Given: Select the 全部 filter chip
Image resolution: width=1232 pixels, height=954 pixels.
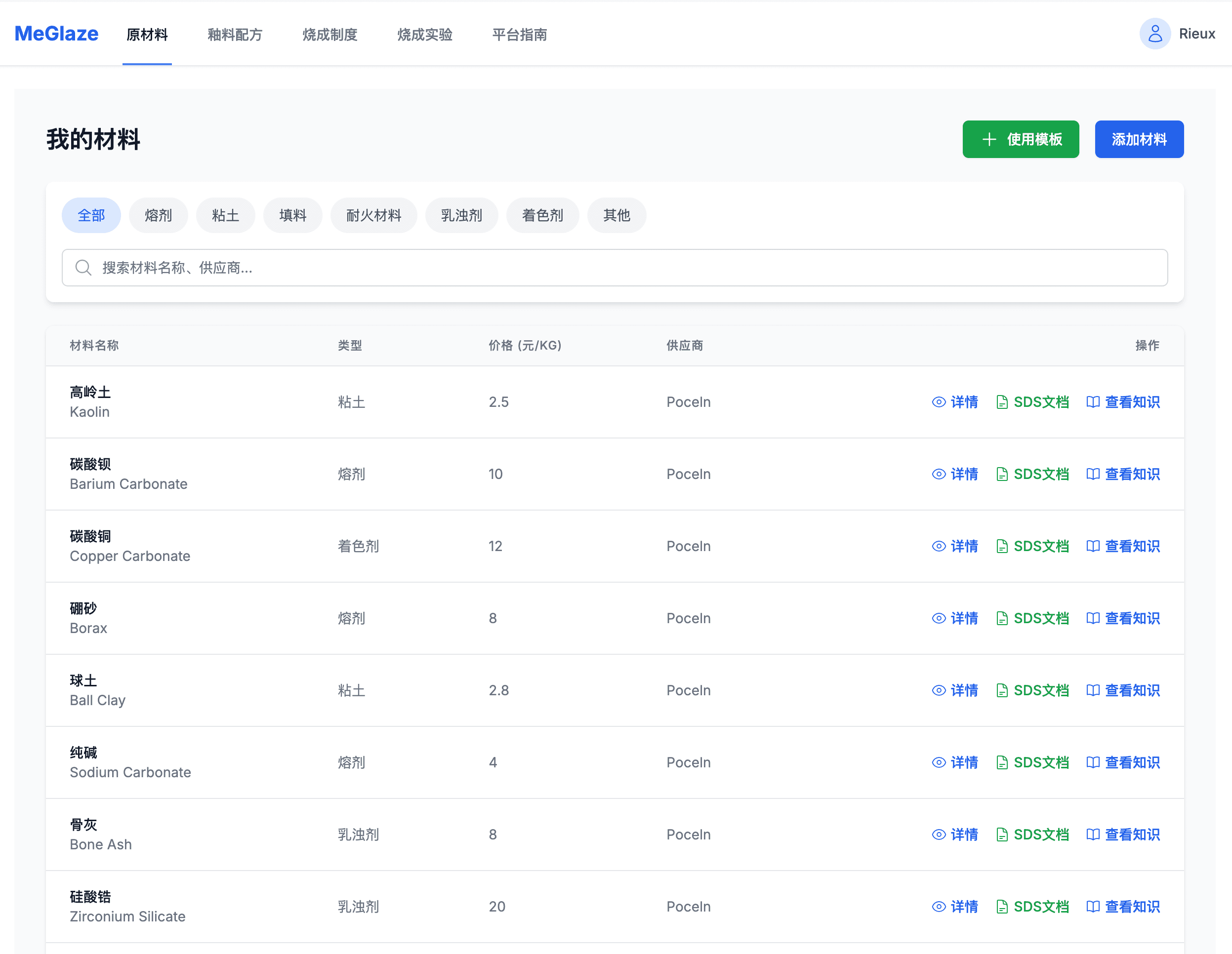Looking at the screenshot, I should (x=91, y=215).
